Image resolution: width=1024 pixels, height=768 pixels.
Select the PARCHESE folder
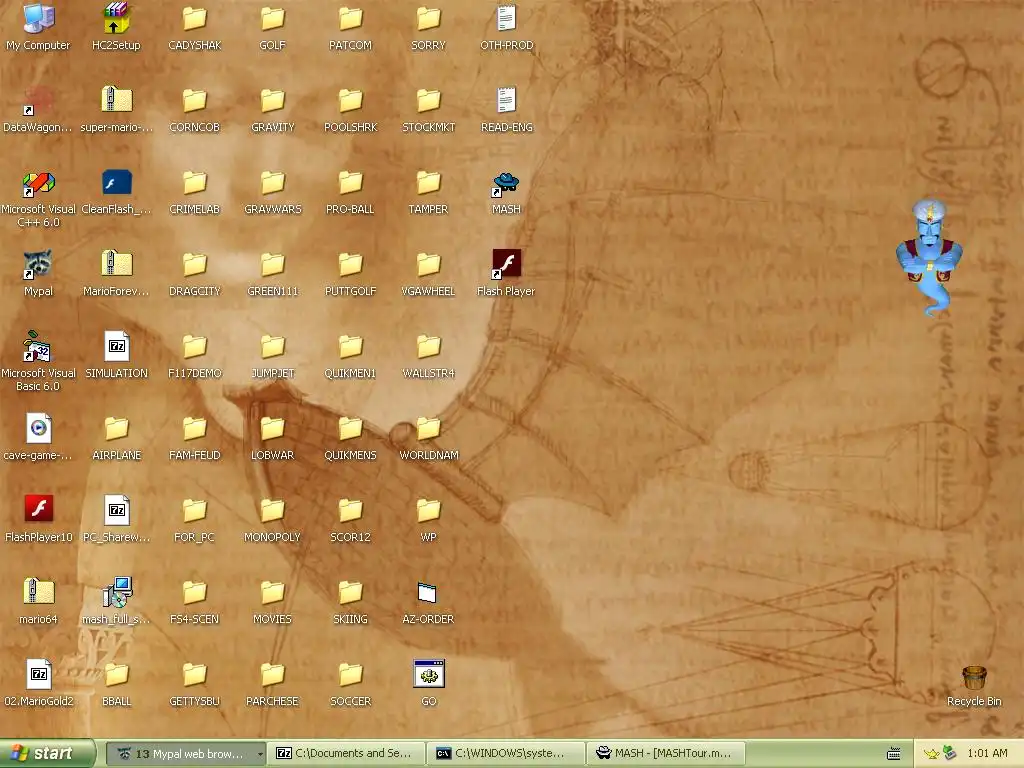[x=272, y=674]
